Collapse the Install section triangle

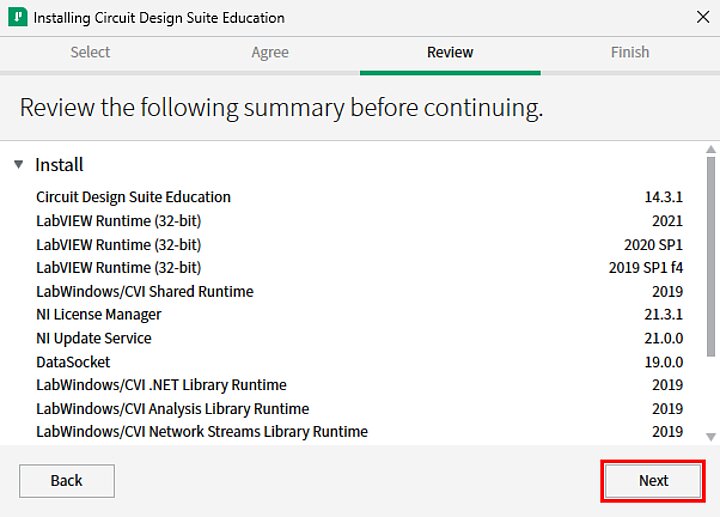click(18, 164)
